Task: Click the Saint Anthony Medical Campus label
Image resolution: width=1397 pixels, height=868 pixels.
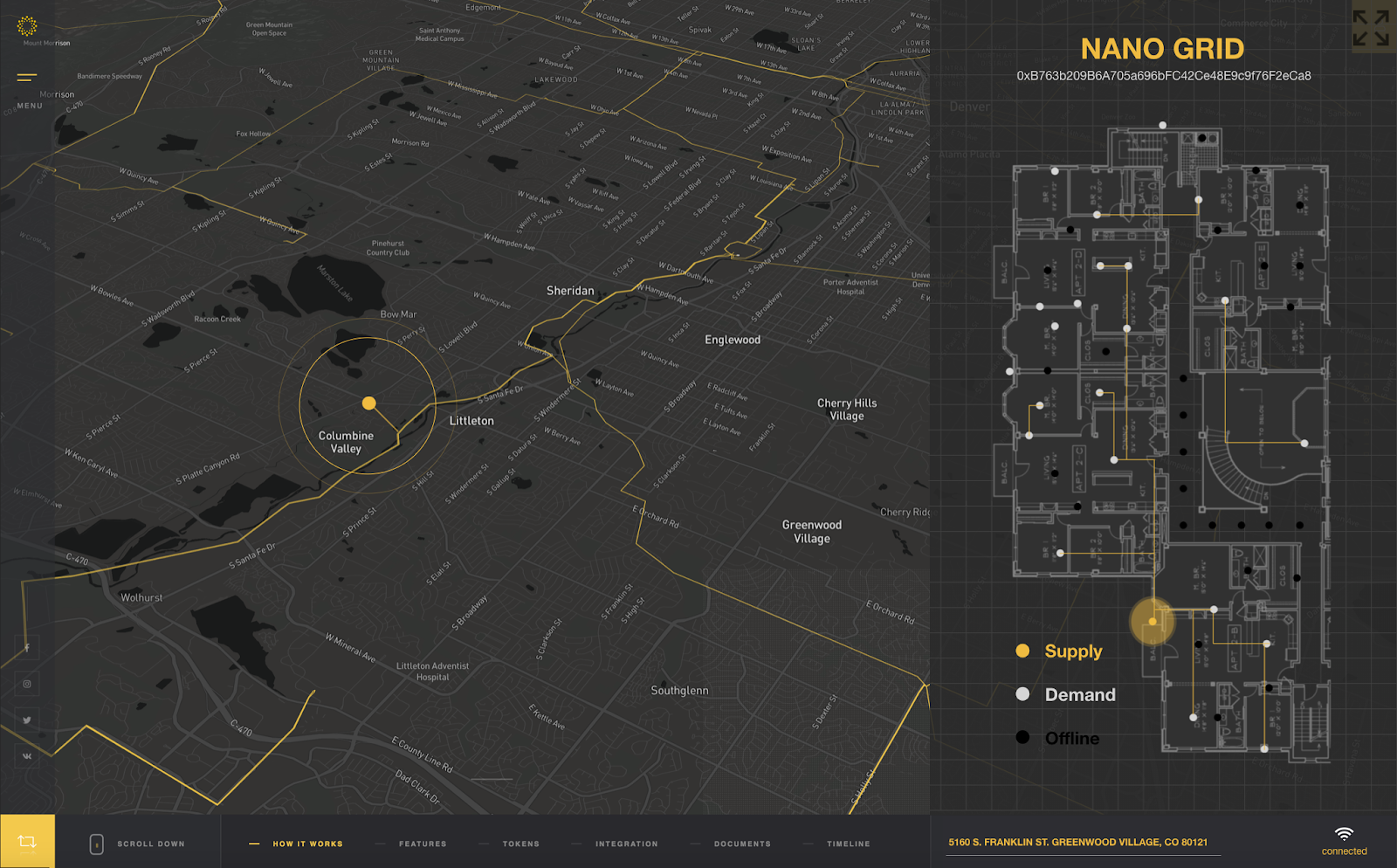Action: [x=440, y=35]
